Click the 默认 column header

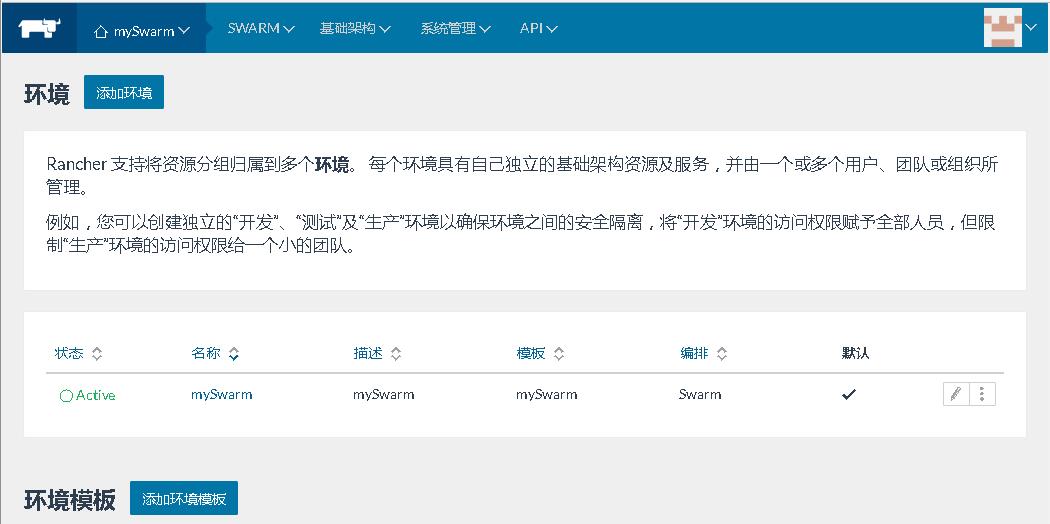tap(855, 353)
